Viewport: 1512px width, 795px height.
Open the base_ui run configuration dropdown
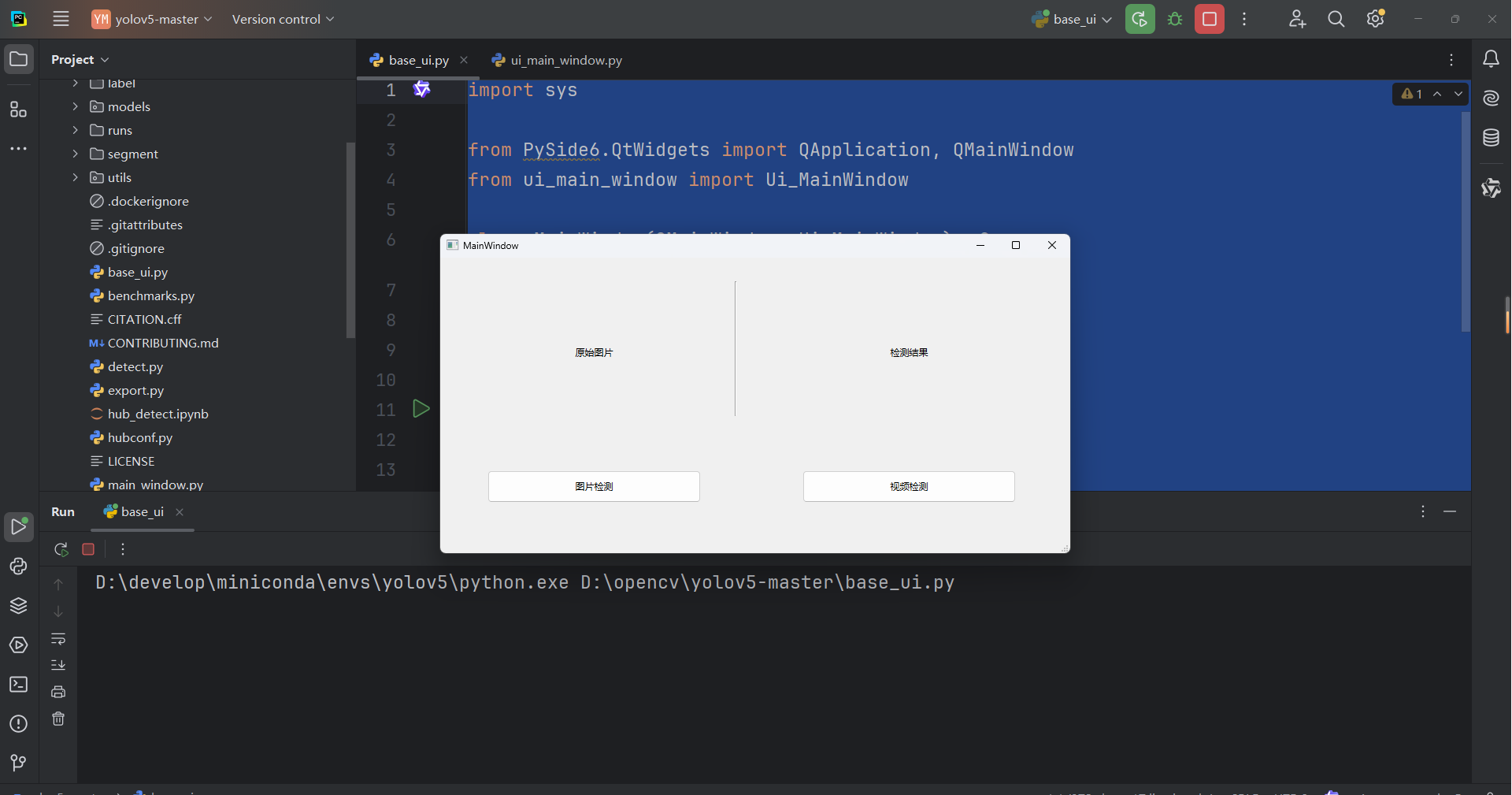point(1071,18)
